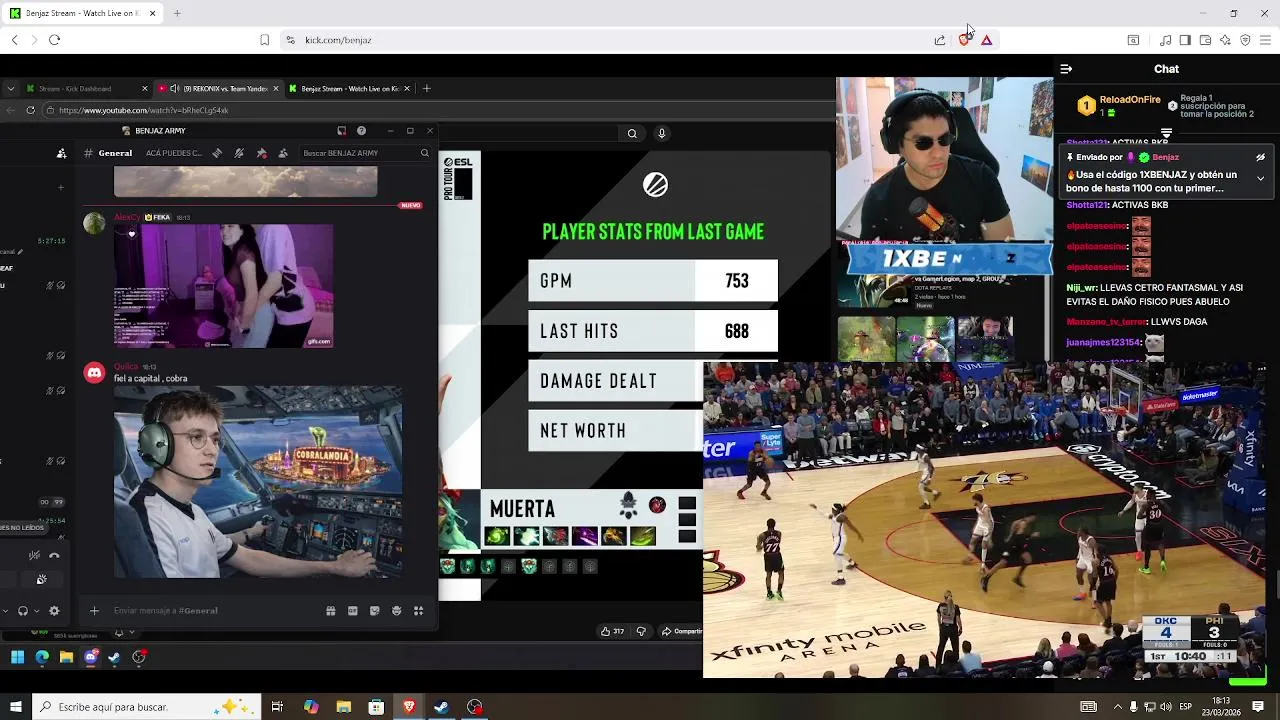The height and width of the screenshot is (720, 1280).
Task: Select the Benjaz Stream browser tab
Action: [x=82, y=13]
